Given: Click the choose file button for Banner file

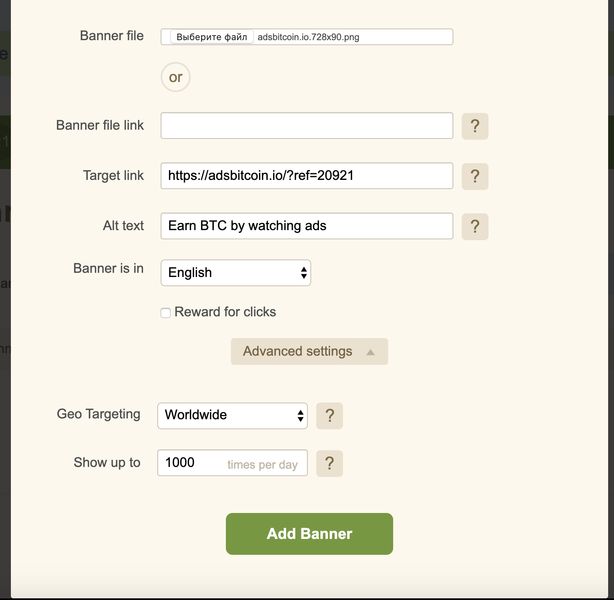Looking at the screenshot, I should tap(211, 37).
